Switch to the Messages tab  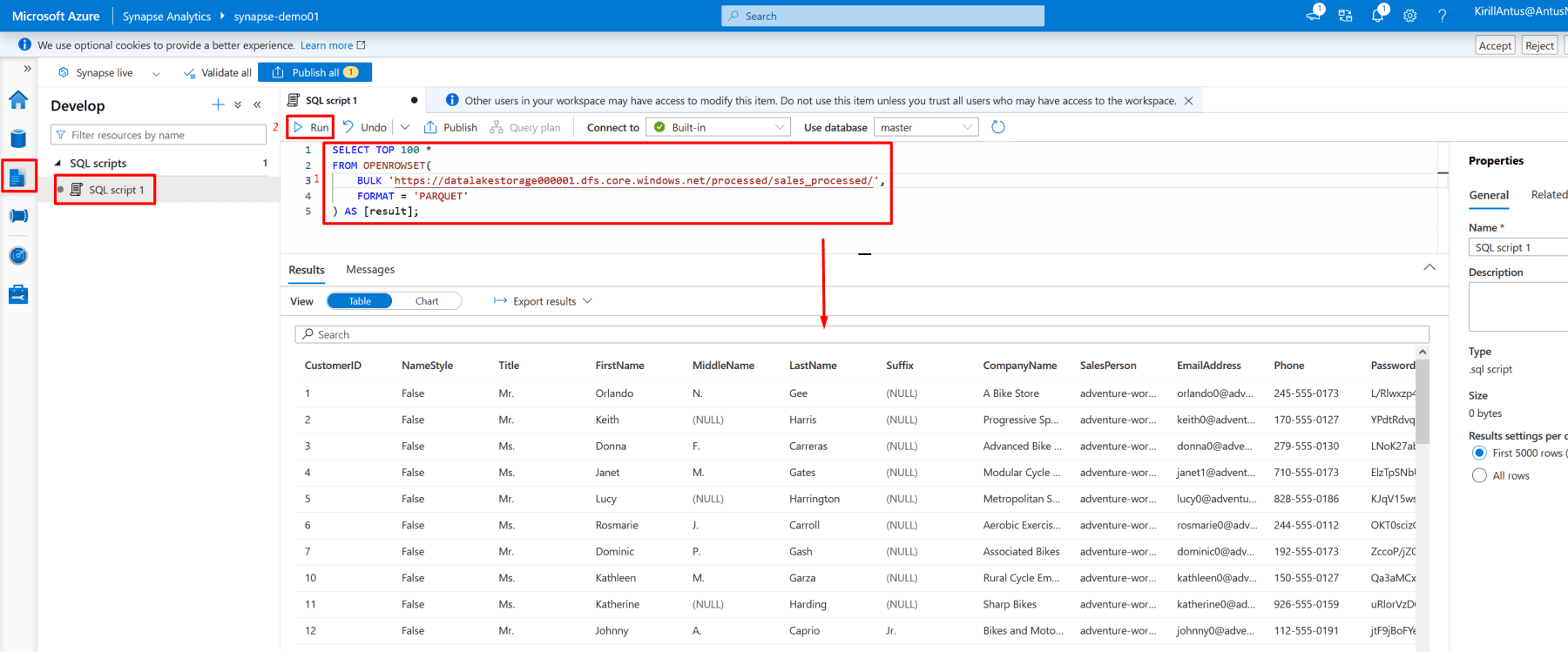[x=370, y=270]
